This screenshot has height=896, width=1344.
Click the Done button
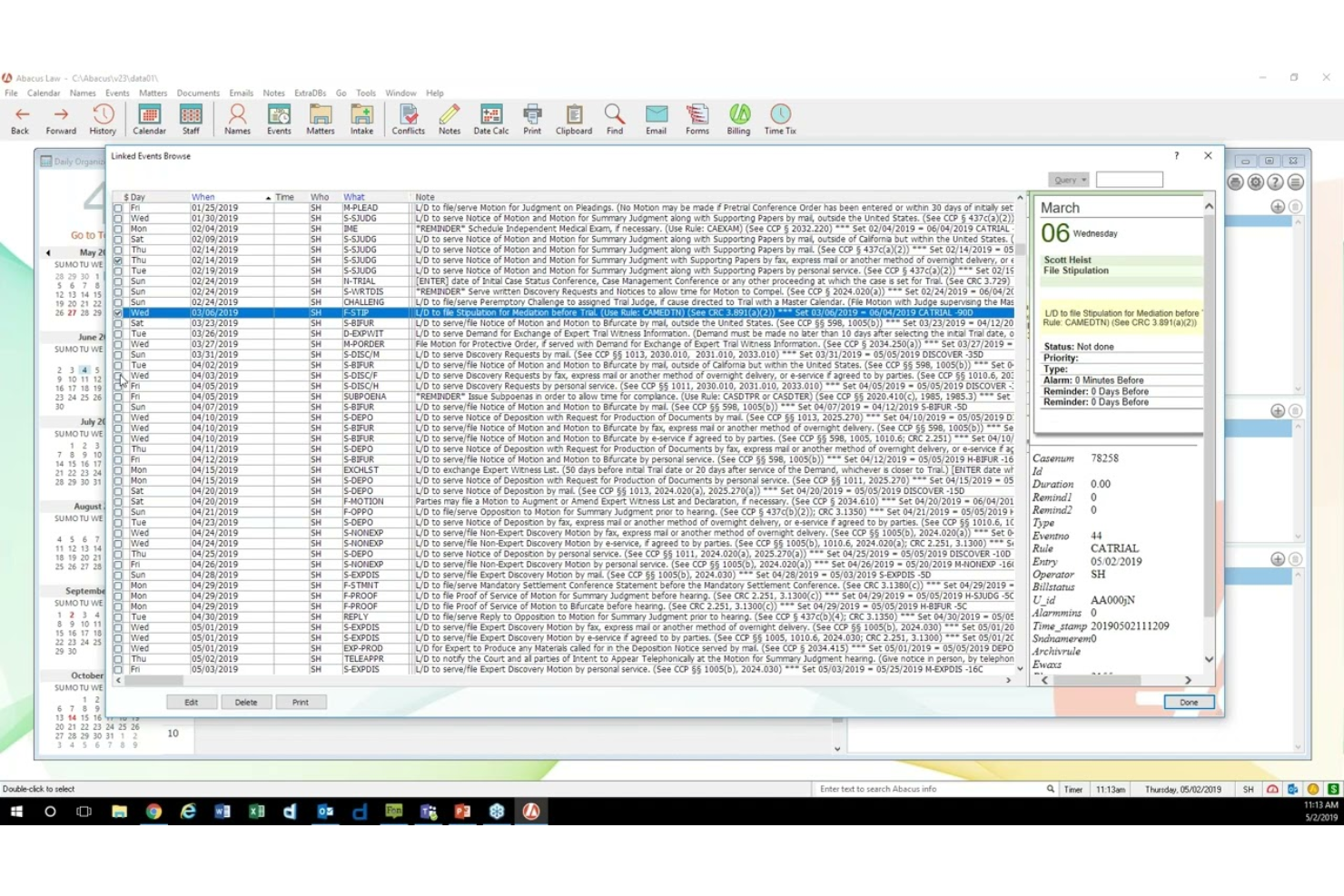click(x=1189, y=703)
